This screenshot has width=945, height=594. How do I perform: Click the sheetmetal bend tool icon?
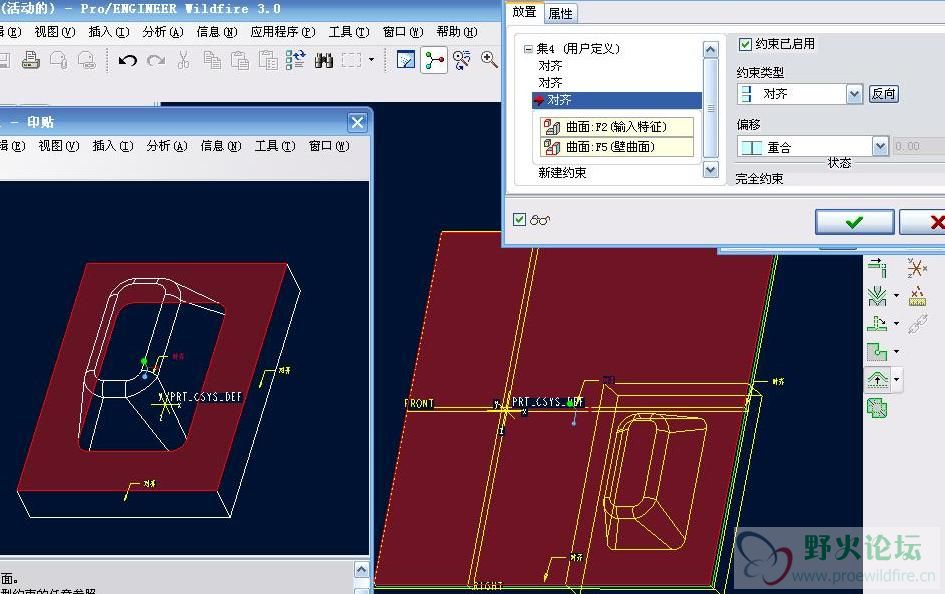pyautogui.click(x=878, y=295)
